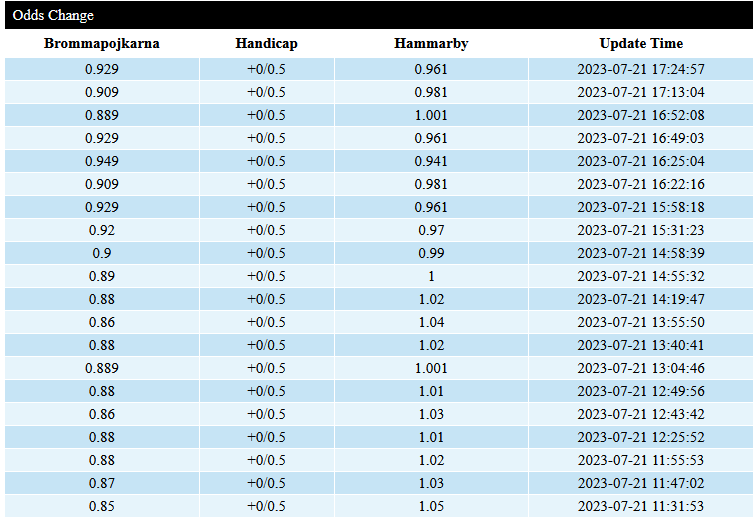756x518 pixels.
Task: Click the update time 2023-07-21 16:52:08
Action: coord(641,115)
